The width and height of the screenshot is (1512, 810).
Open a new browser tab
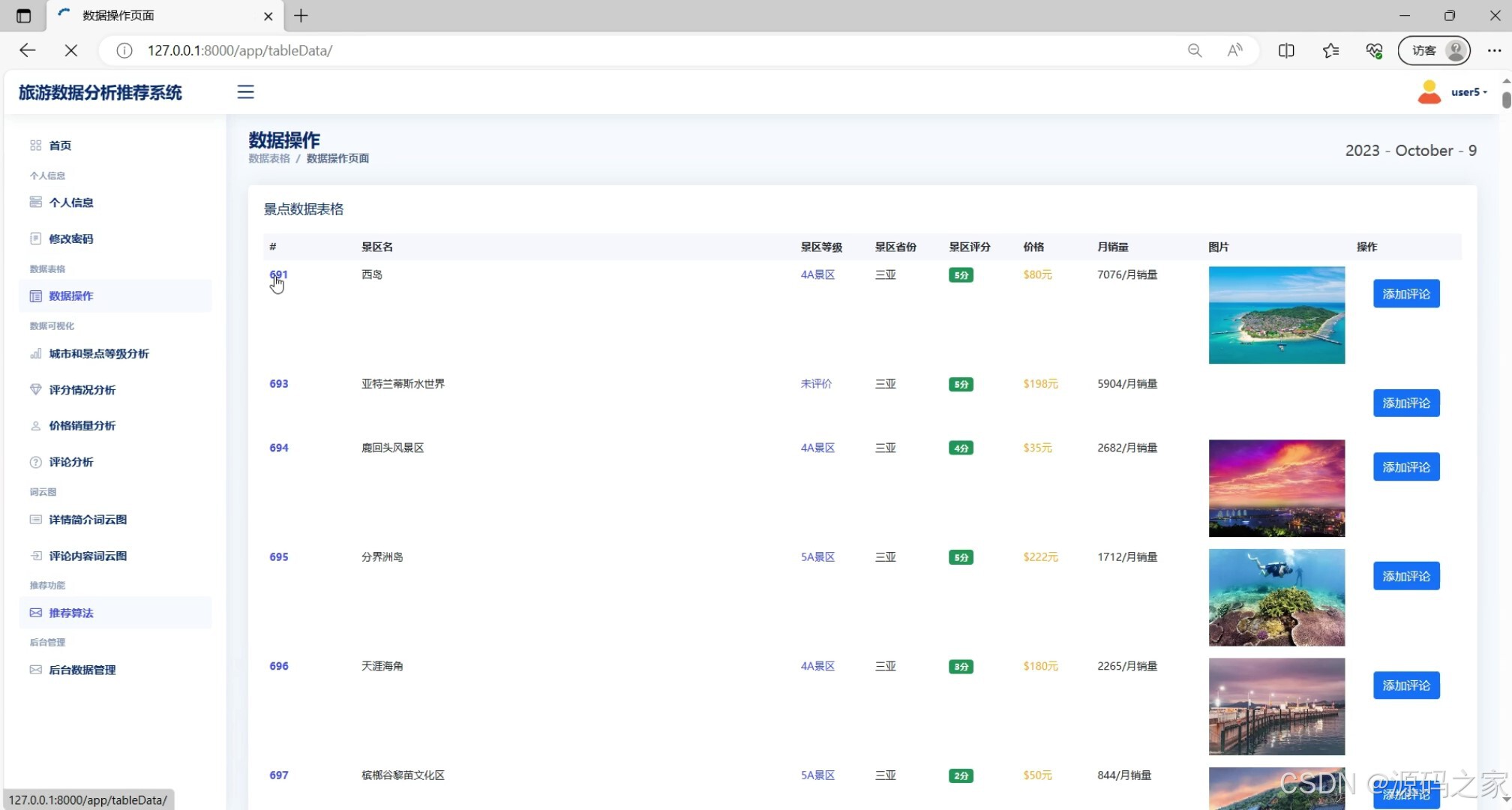(x=301, y=16)
